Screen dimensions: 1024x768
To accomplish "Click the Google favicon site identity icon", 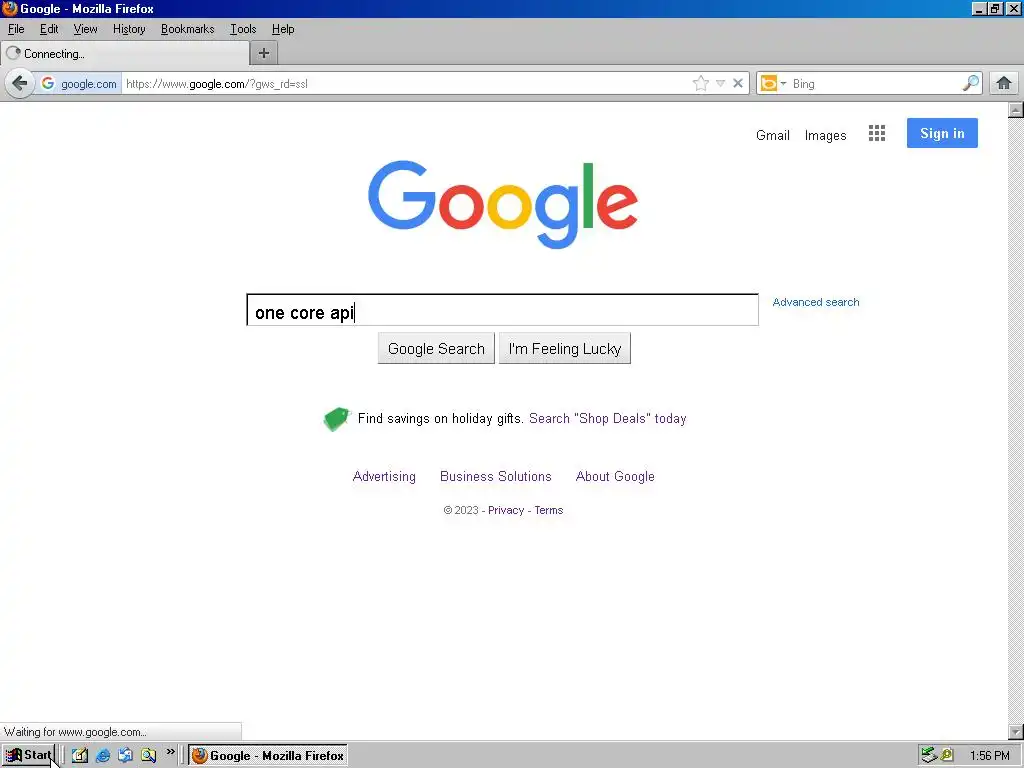I will 48,84.
